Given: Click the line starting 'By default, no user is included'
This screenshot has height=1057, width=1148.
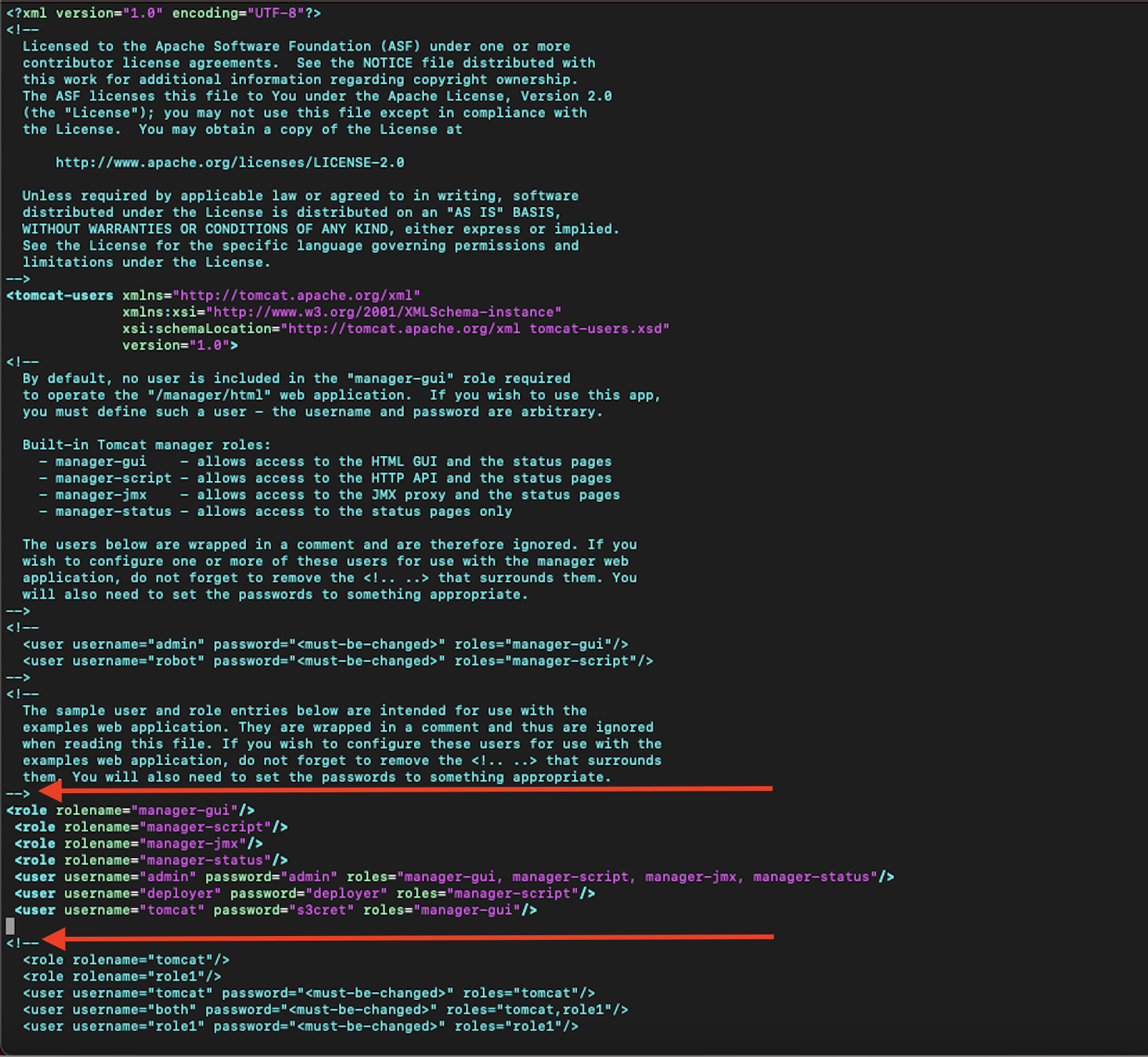Looking at the screenshot, I should pyautogui.click(x=297, y=379).
